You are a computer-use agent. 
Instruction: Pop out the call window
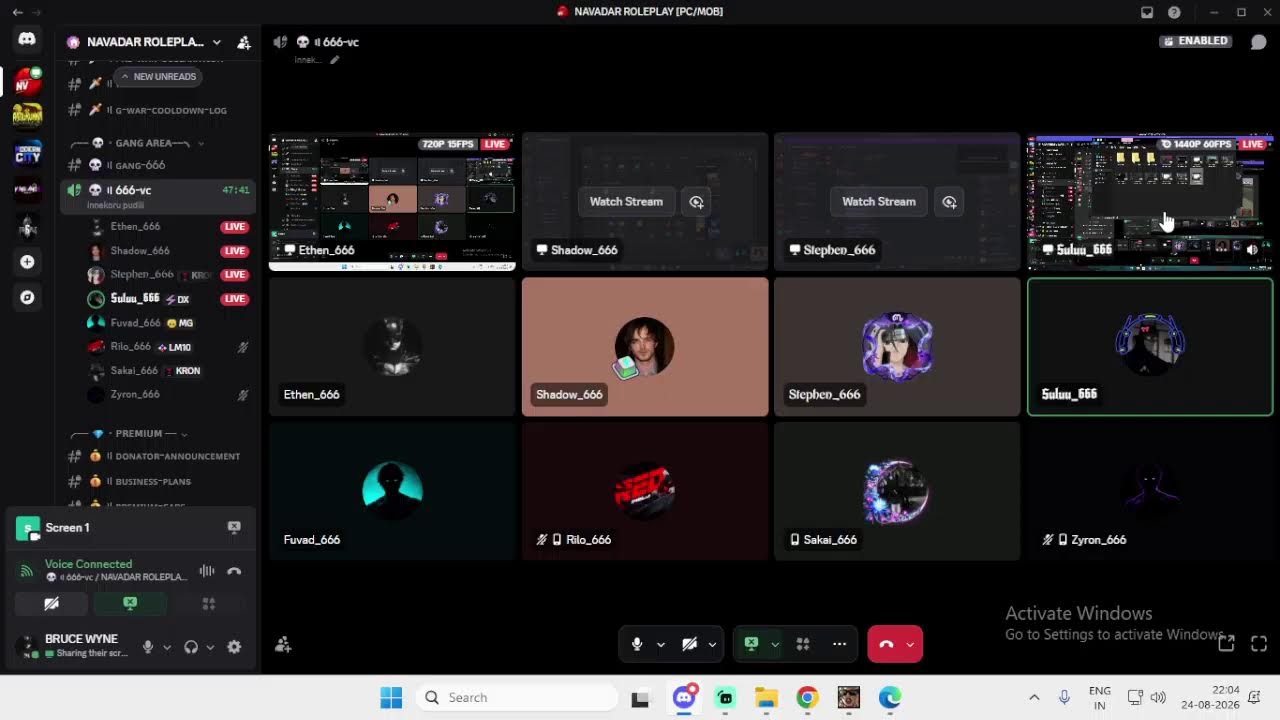tap(1226, 644)
